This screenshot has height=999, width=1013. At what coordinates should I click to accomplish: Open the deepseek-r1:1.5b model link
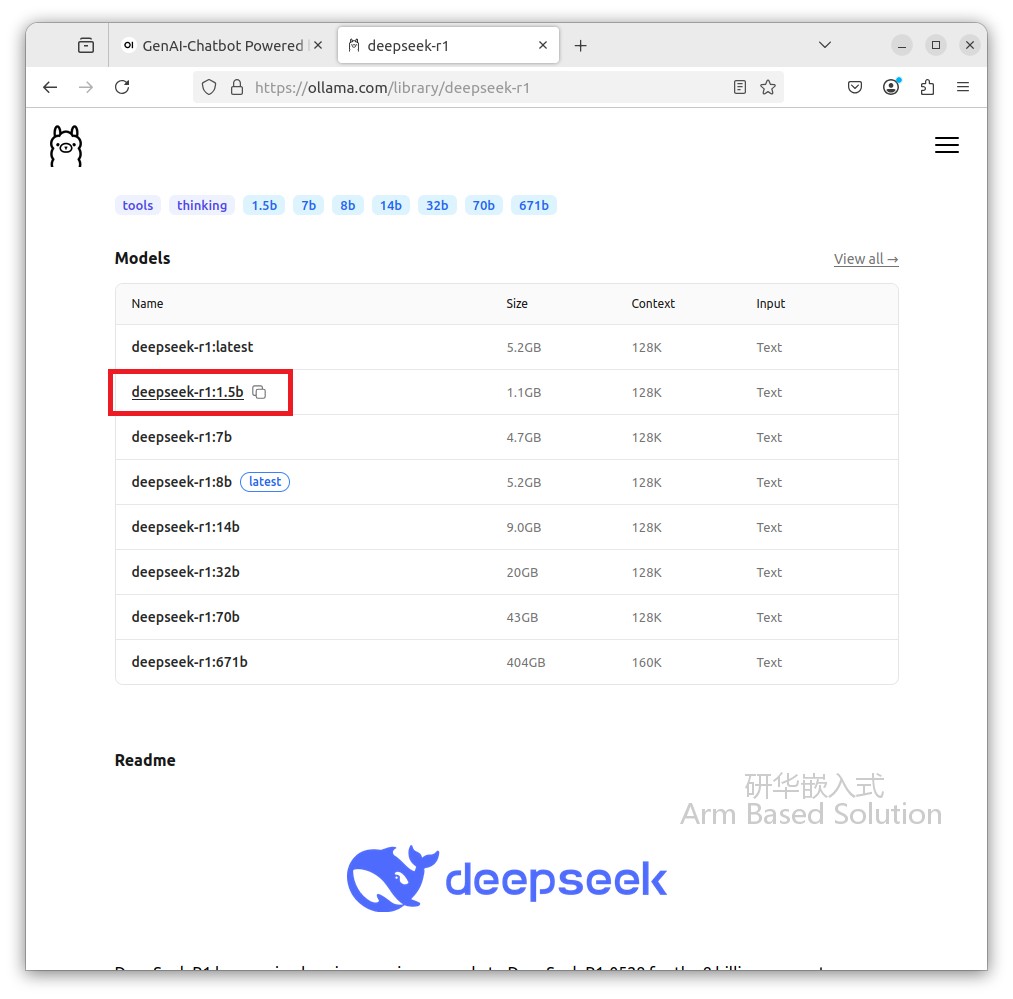[187, 392]
